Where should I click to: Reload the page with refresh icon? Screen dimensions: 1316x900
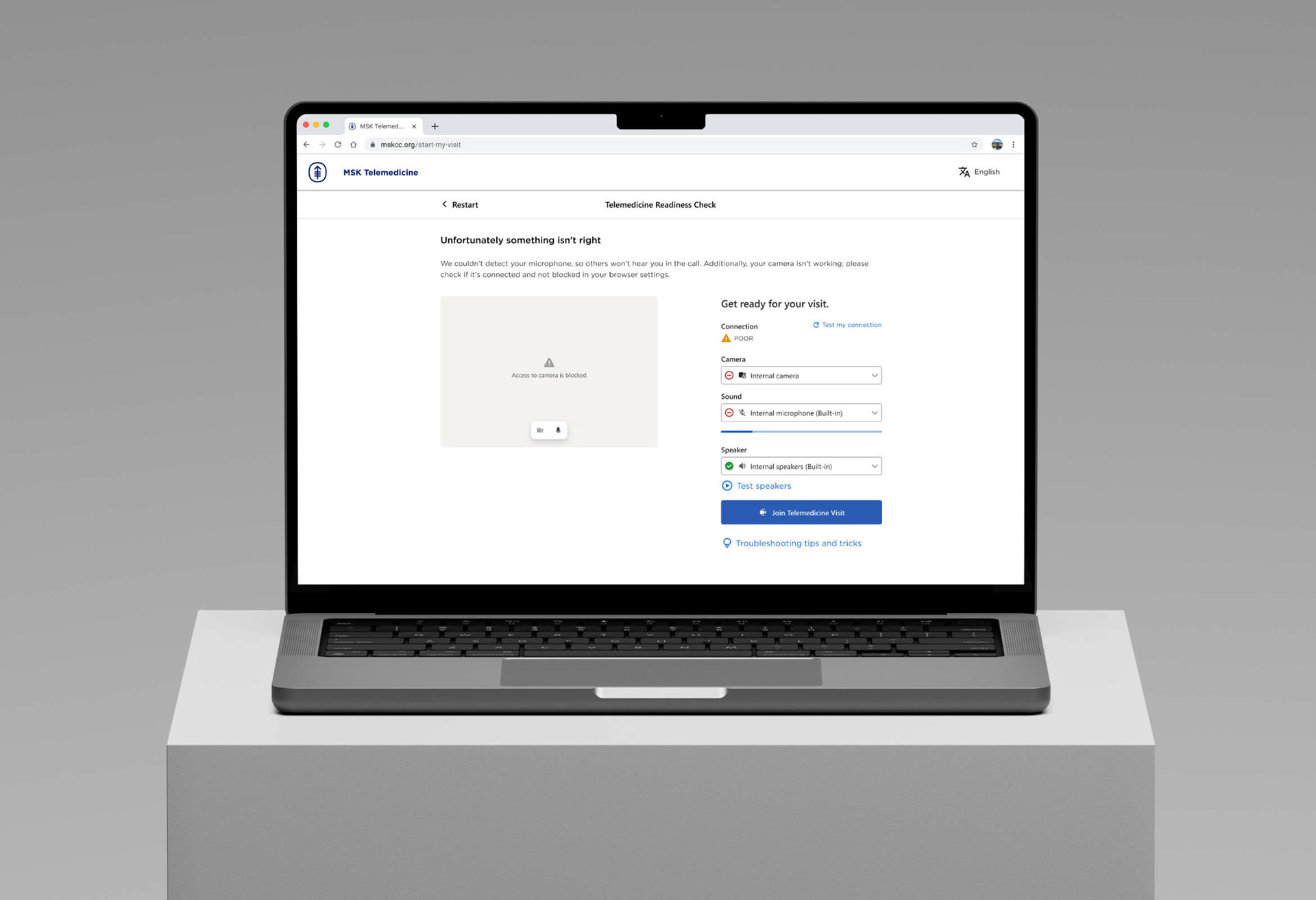coord(338,145)
